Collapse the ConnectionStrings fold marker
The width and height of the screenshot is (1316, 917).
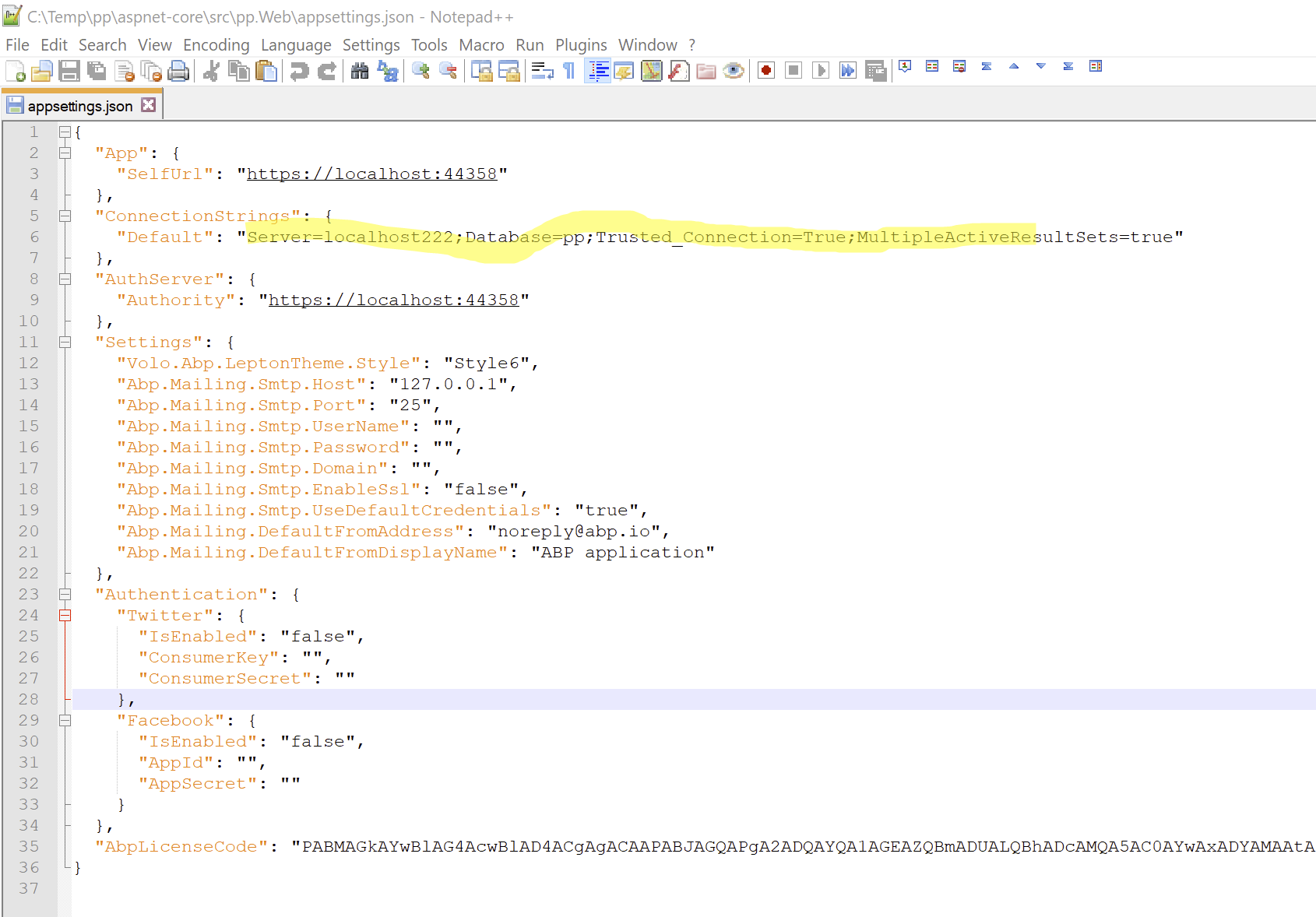65,216
